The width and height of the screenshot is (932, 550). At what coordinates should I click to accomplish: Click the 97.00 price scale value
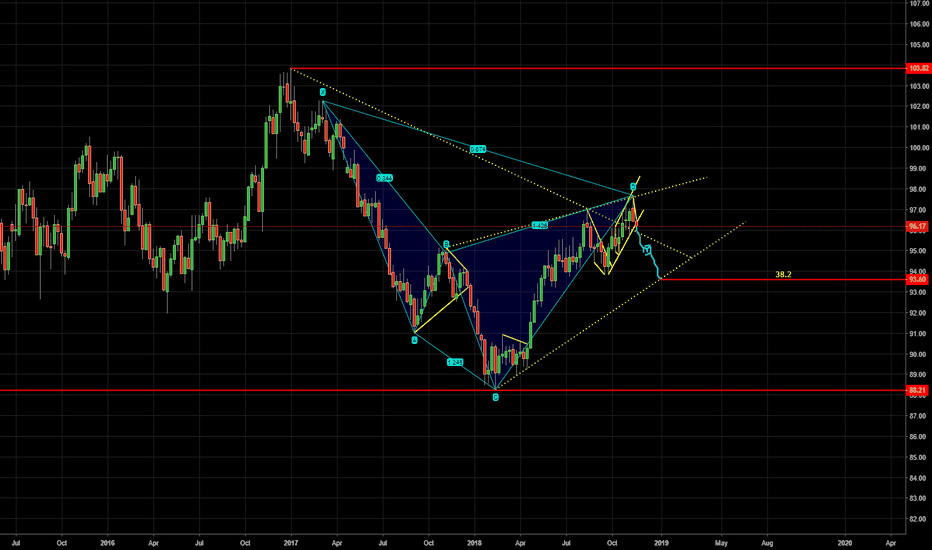[x=920, y=210]
